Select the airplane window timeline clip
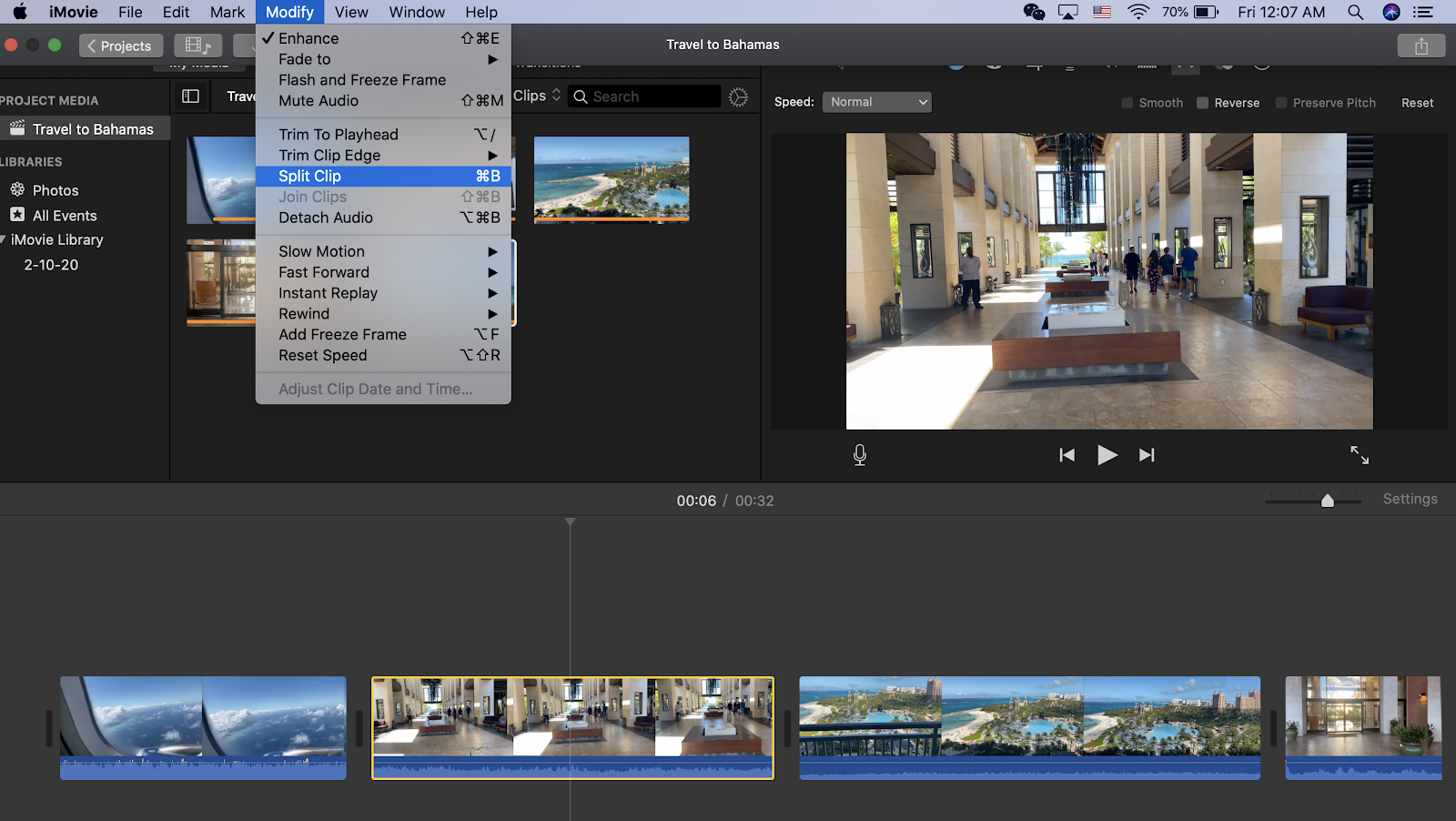Screen dimensions: 1456x821 point(203,728)
